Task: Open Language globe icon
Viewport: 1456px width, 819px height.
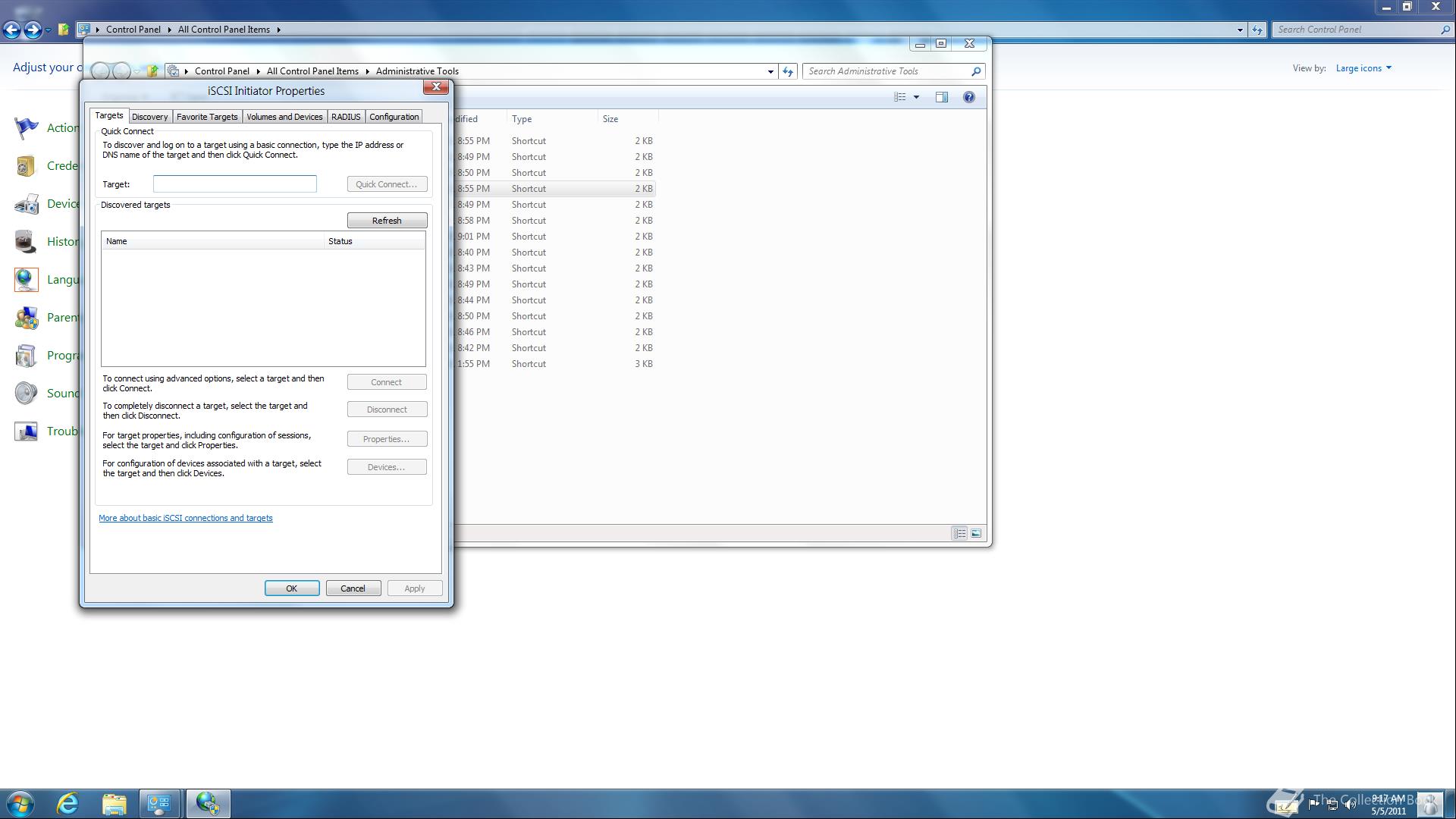Action: pyautogui.click(x=26, y=280)
